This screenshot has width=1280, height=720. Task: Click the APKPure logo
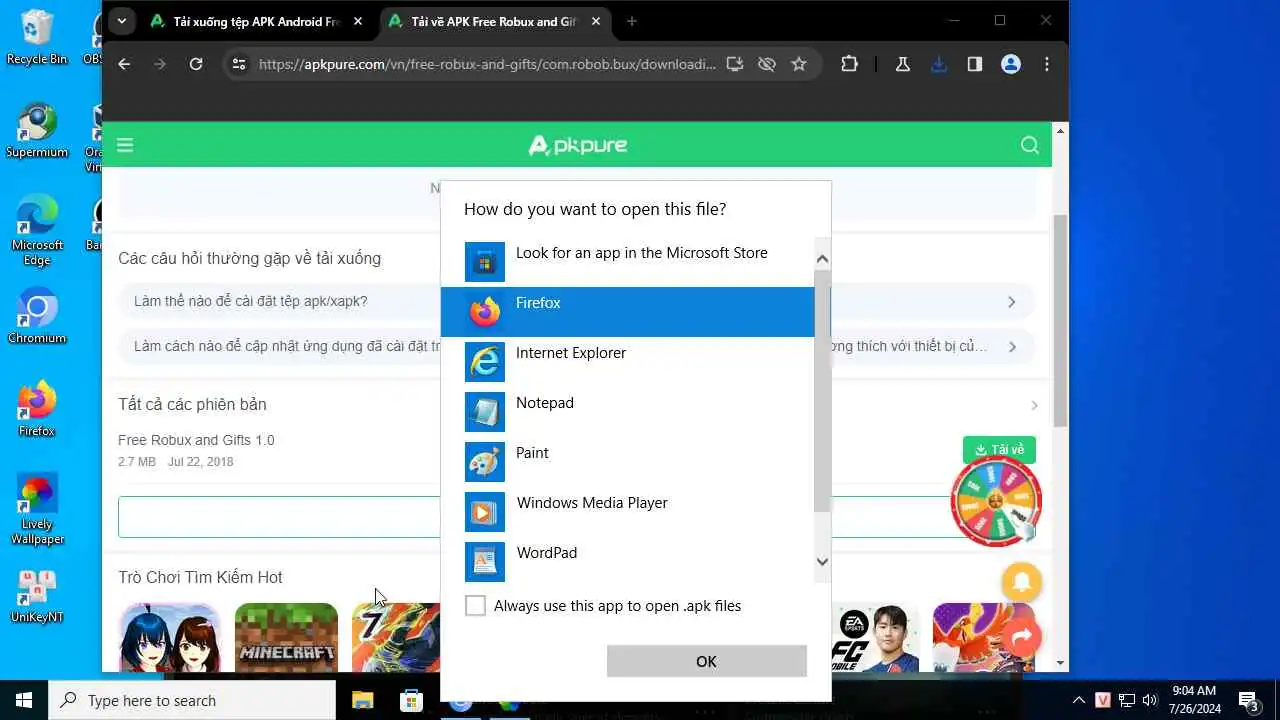coord(578,145)
